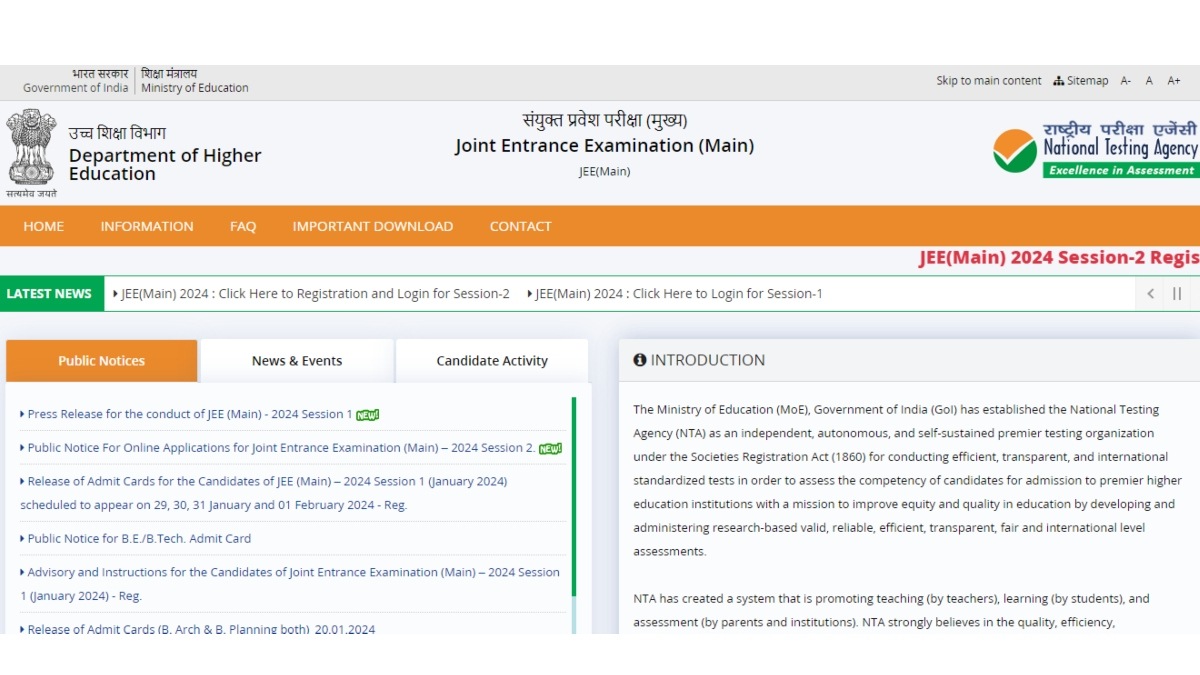Viewport: 1200px width, 675px height.
Task: Pause the latest news ticker
Action: pyautogui.click(x=1177, y=294)
